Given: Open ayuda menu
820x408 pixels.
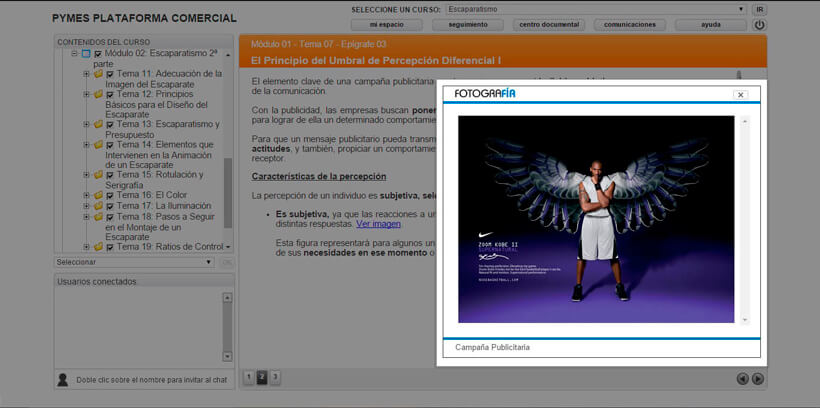Looking at the screenshot, I should click(x=711, y=25).
